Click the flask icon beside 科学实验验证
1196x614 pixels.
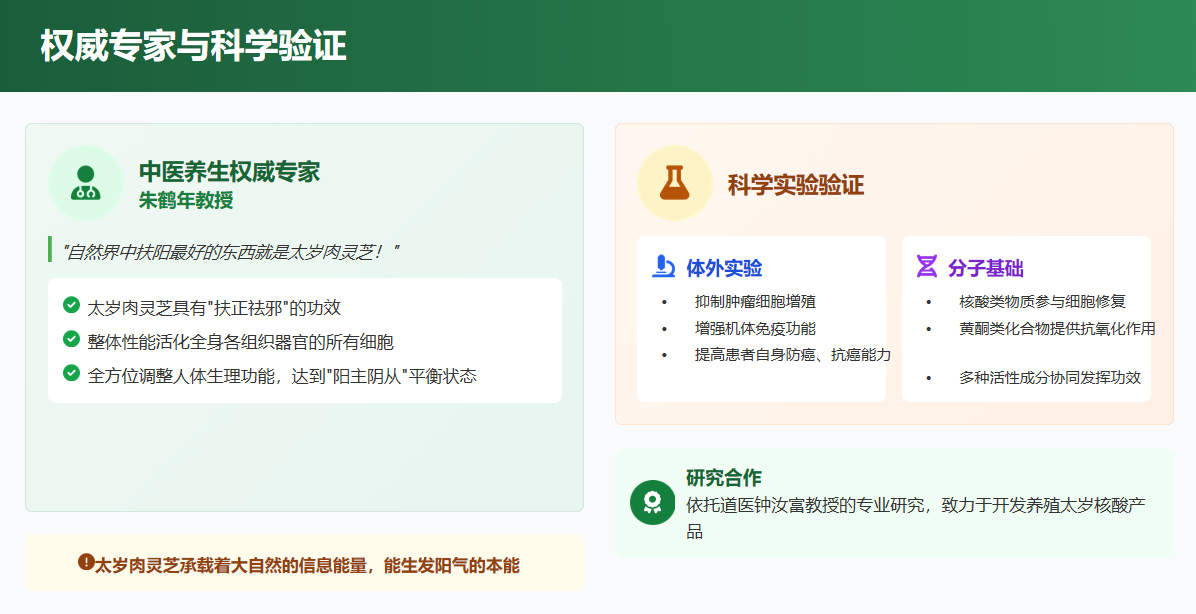[x=674, y=183]
